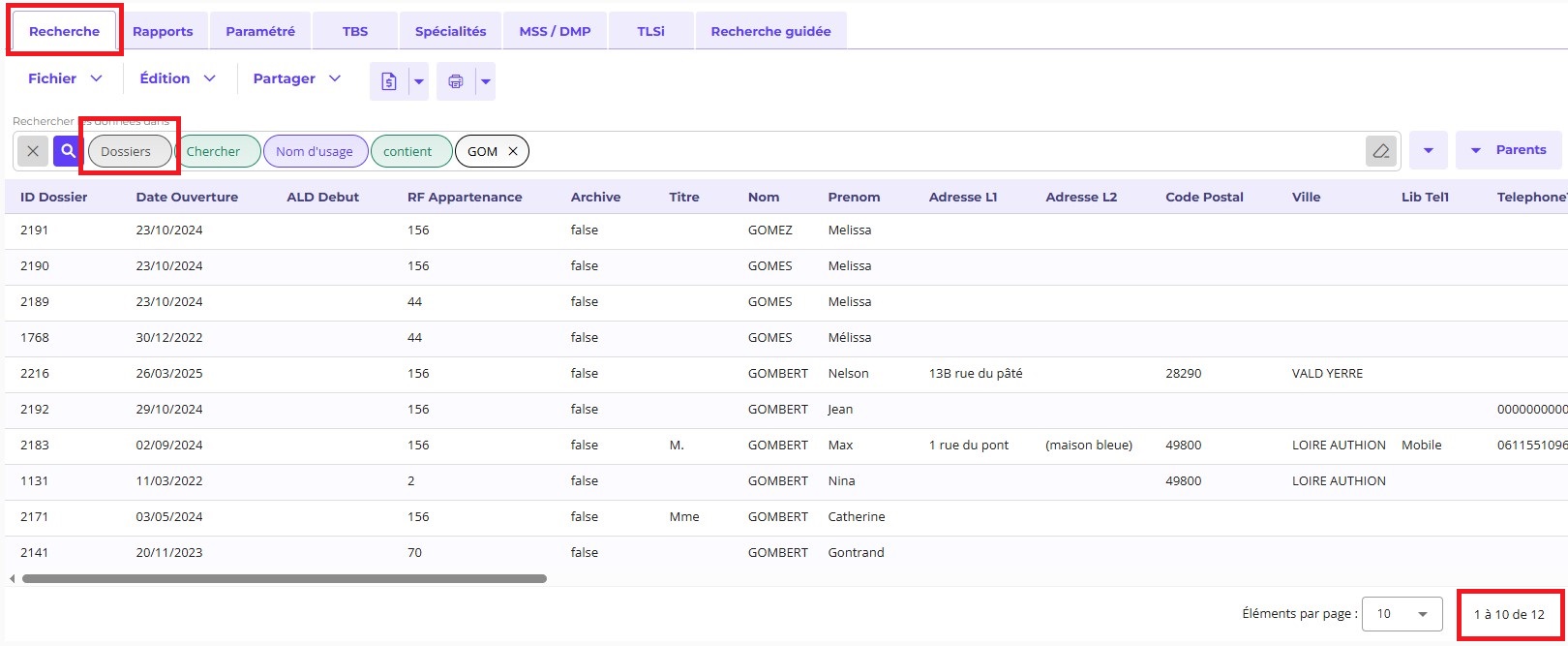Expand the Parents dropdown button
The height and width of the screenshot is (646, 1568).
click(1508, 150)
